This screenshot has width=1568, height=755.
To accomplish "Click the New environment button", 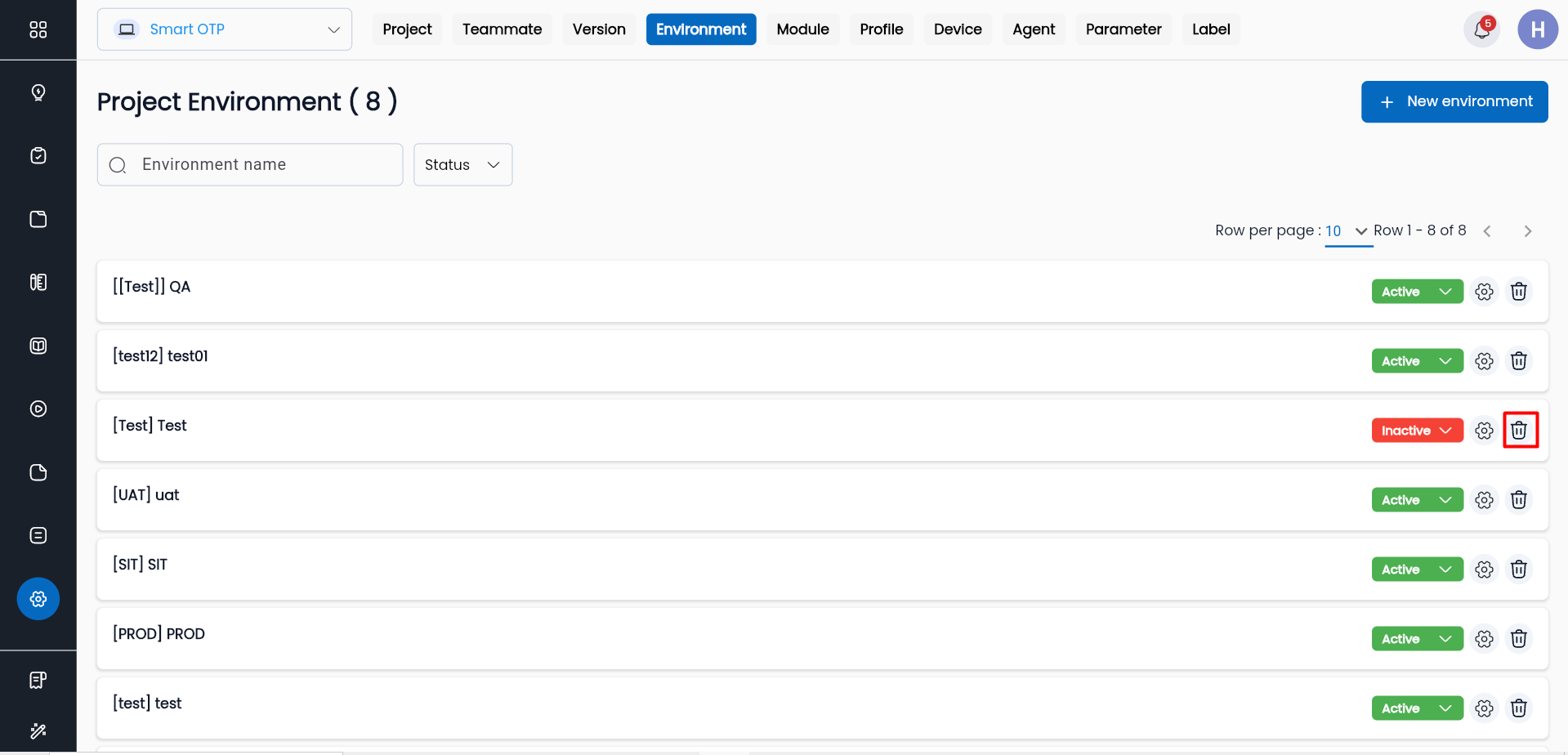I will point(1454,102).
